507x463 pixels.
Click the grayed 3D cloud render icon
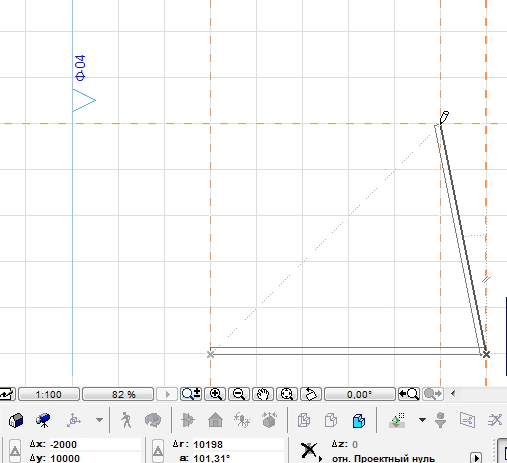click(x=153, y=420)
